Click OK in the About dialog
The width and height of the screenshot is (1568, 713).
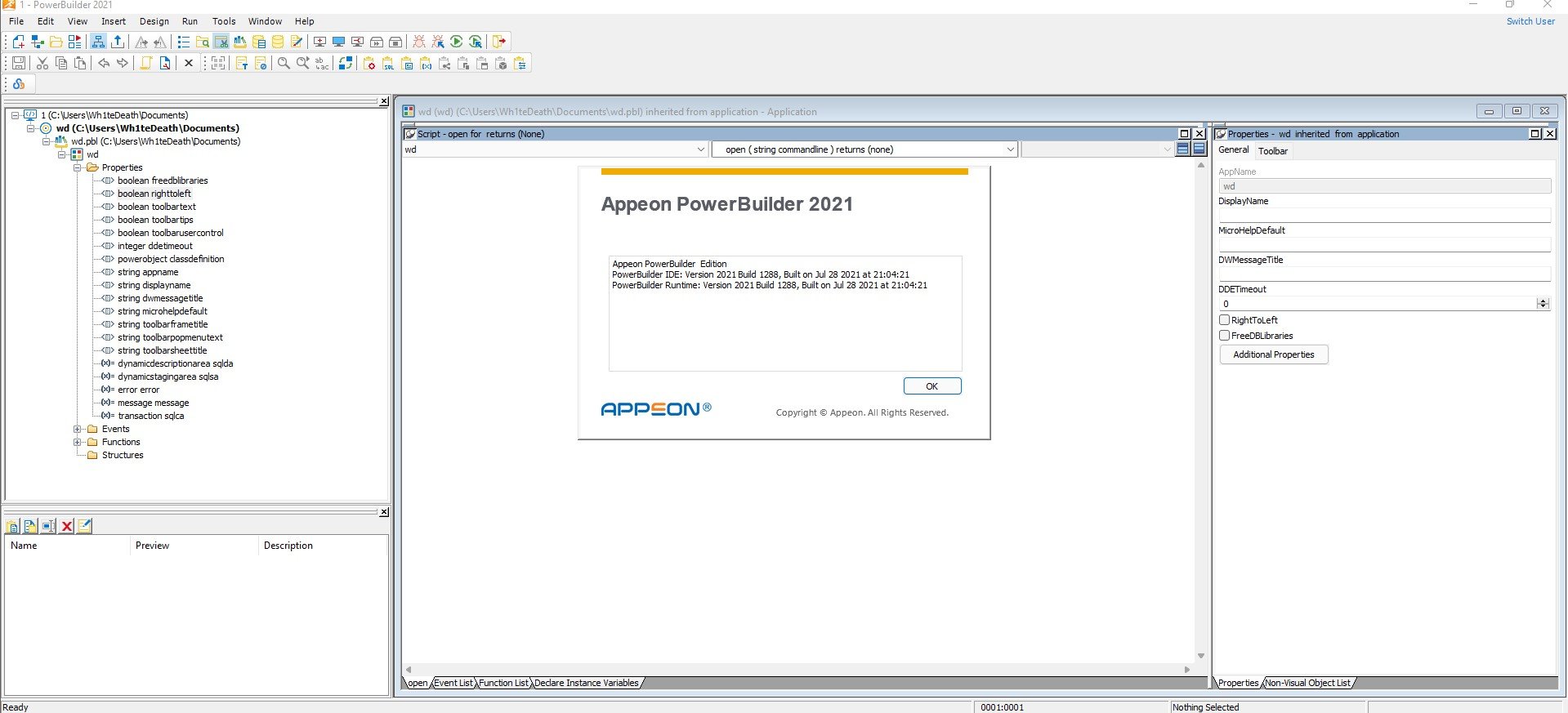click(932, 386)
